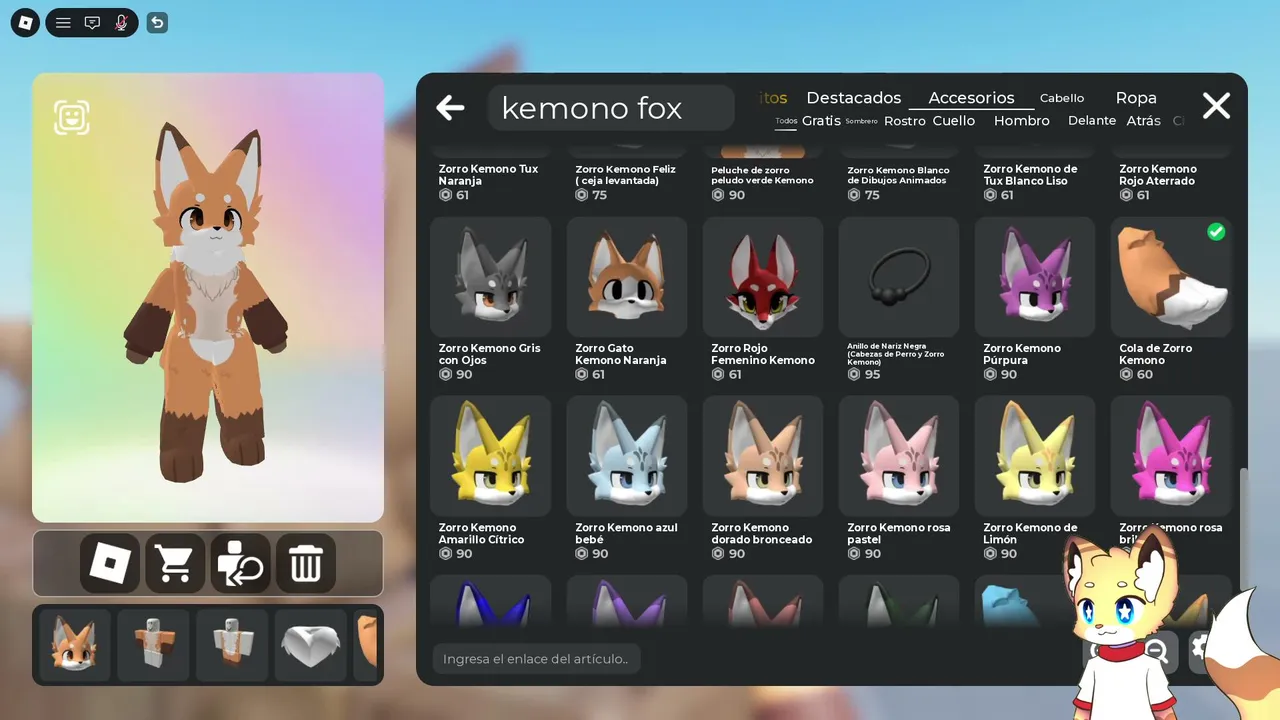Image resolution: width=1280 pixels, height=720 pixels.
Task: Click the trash can icon
Action: point(305,564)
